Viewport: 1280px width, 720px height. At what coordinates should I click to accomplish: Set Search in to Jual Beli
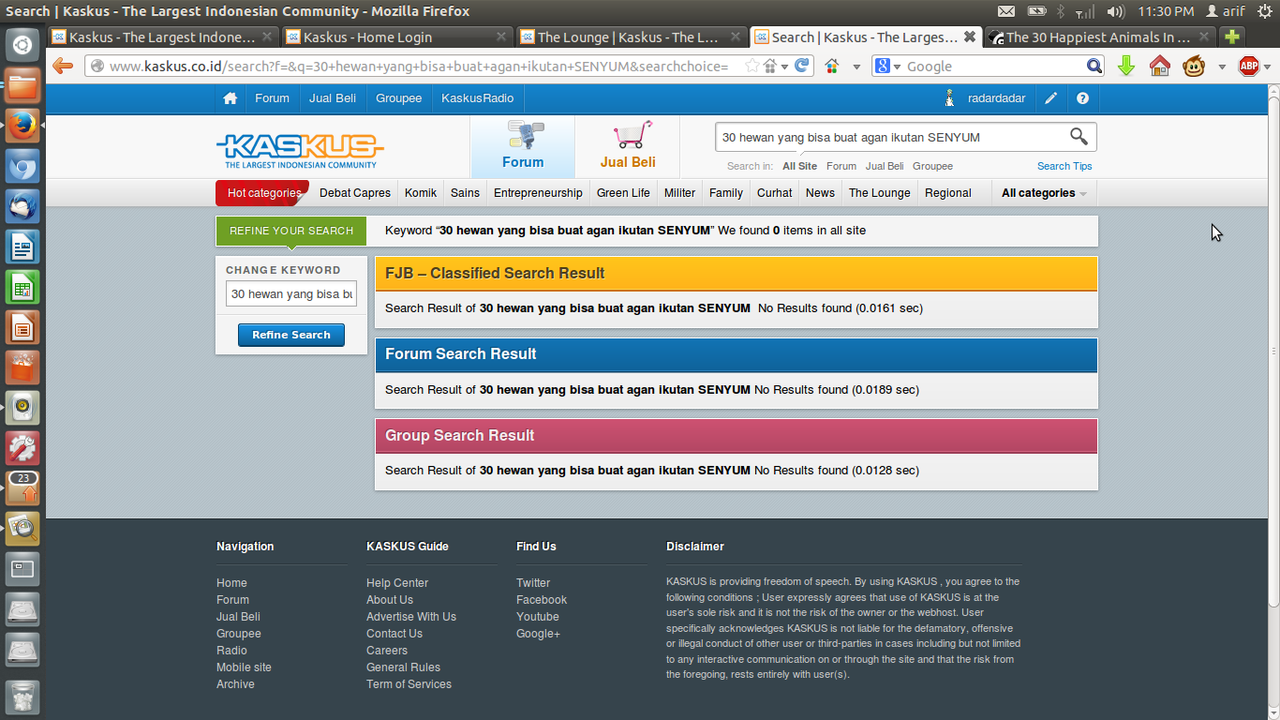coord(884,166)
